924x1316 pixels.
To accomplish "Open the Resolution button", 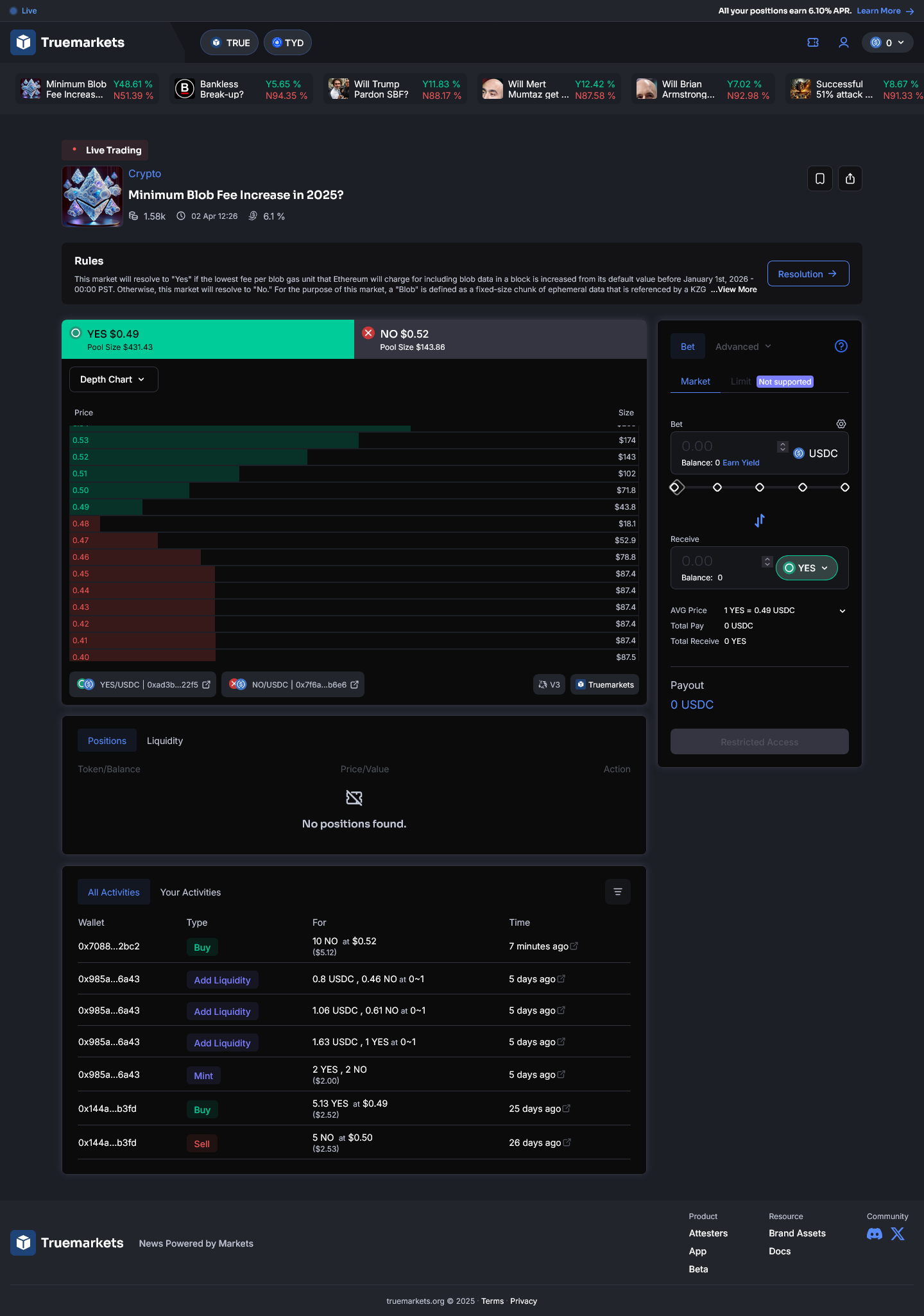I will 809,273.
